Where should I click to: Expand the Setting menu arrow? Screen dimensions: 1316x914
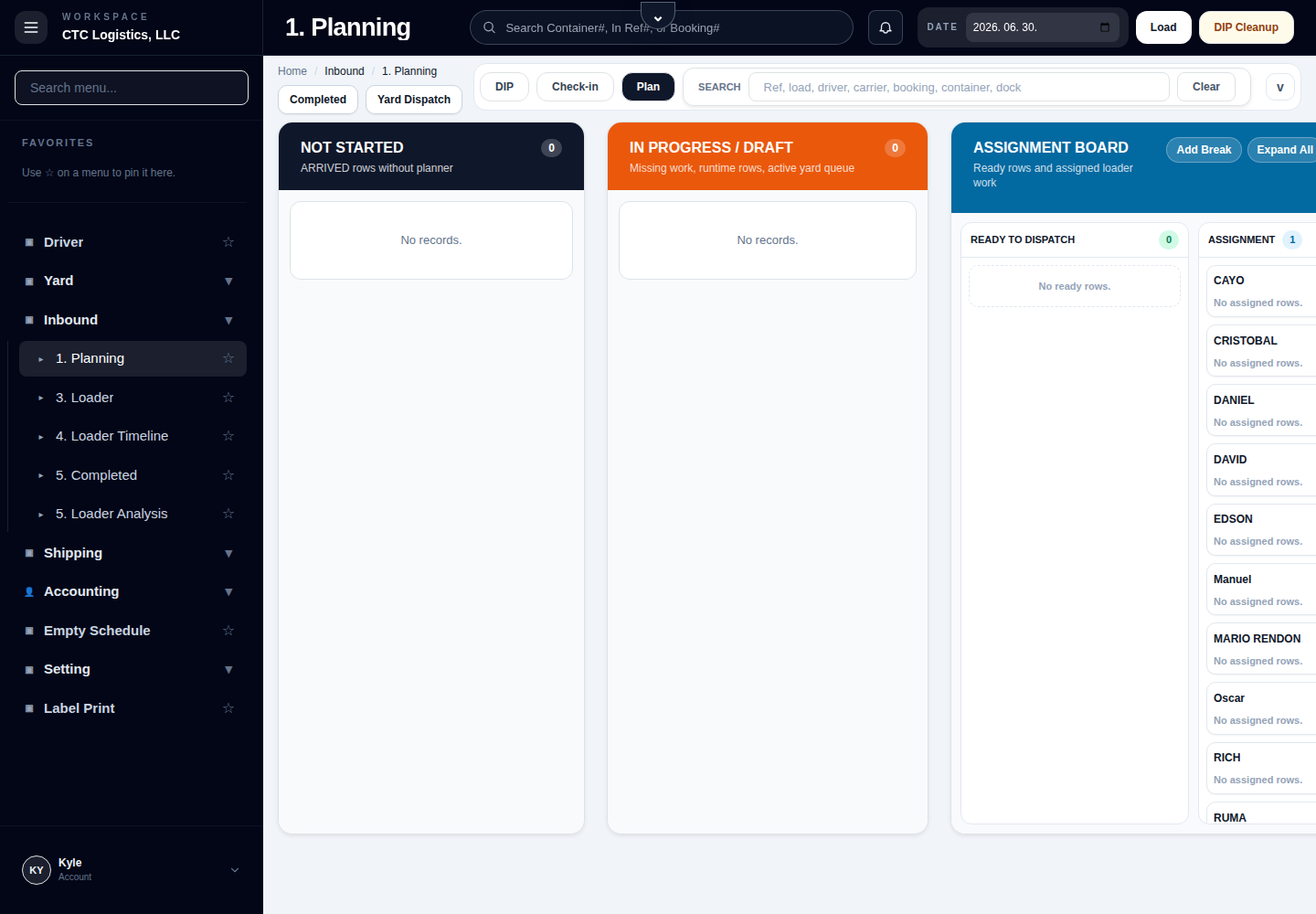[228, 669]
